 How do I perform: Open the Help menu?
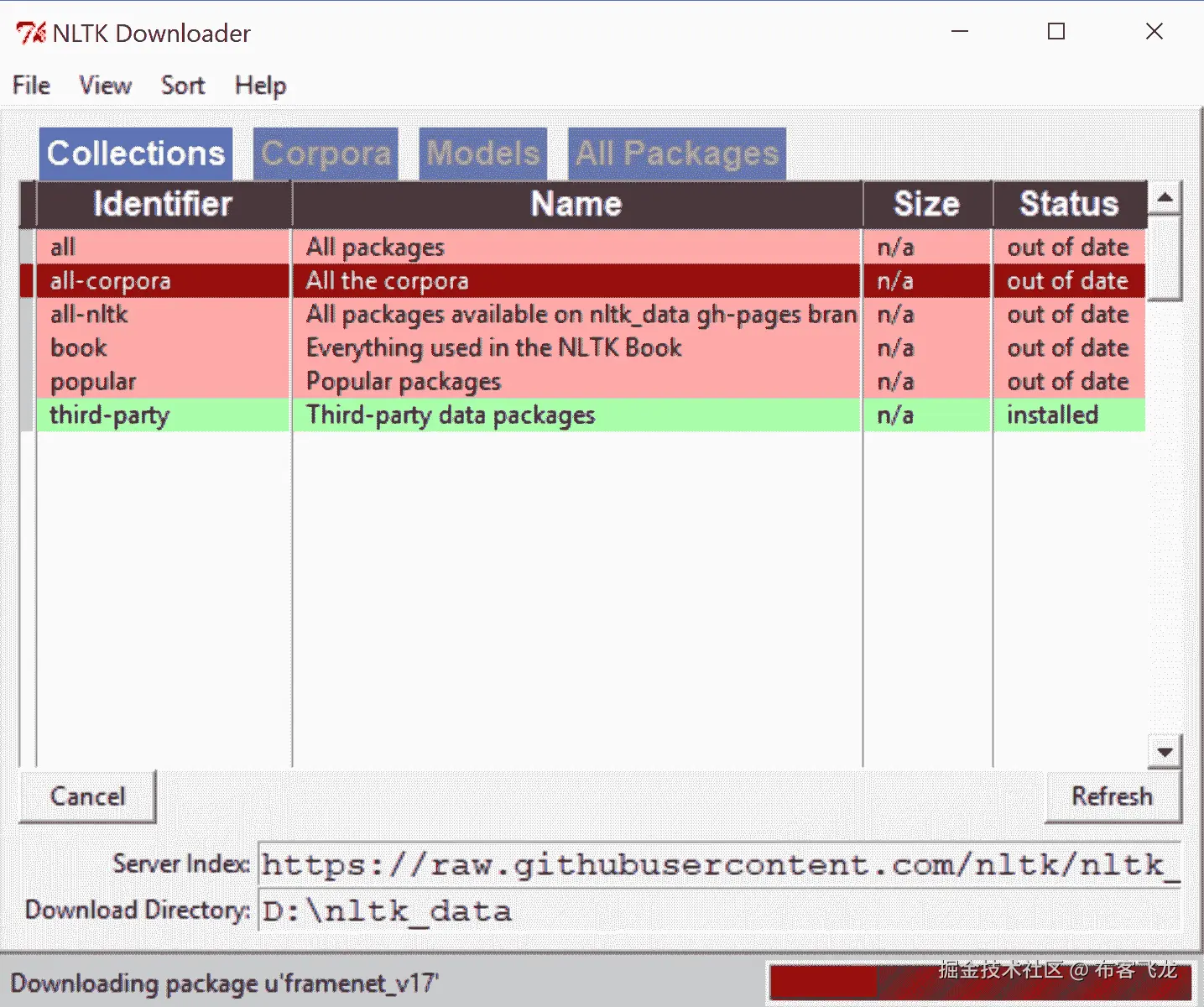click(260, 86)
